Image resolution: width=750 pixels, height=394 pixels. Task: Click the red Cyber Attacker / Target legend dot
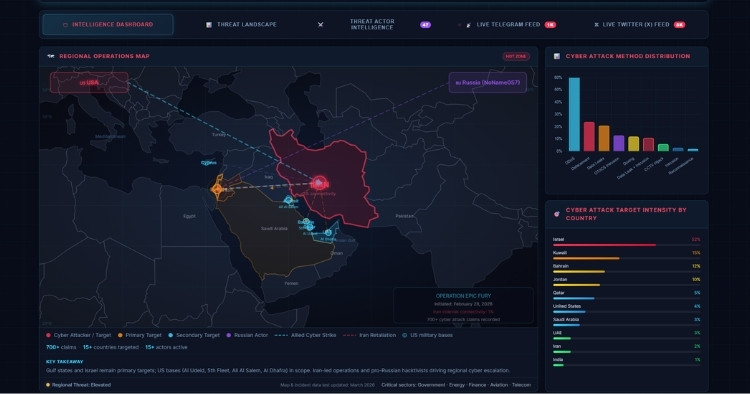[x=48, y=335]
